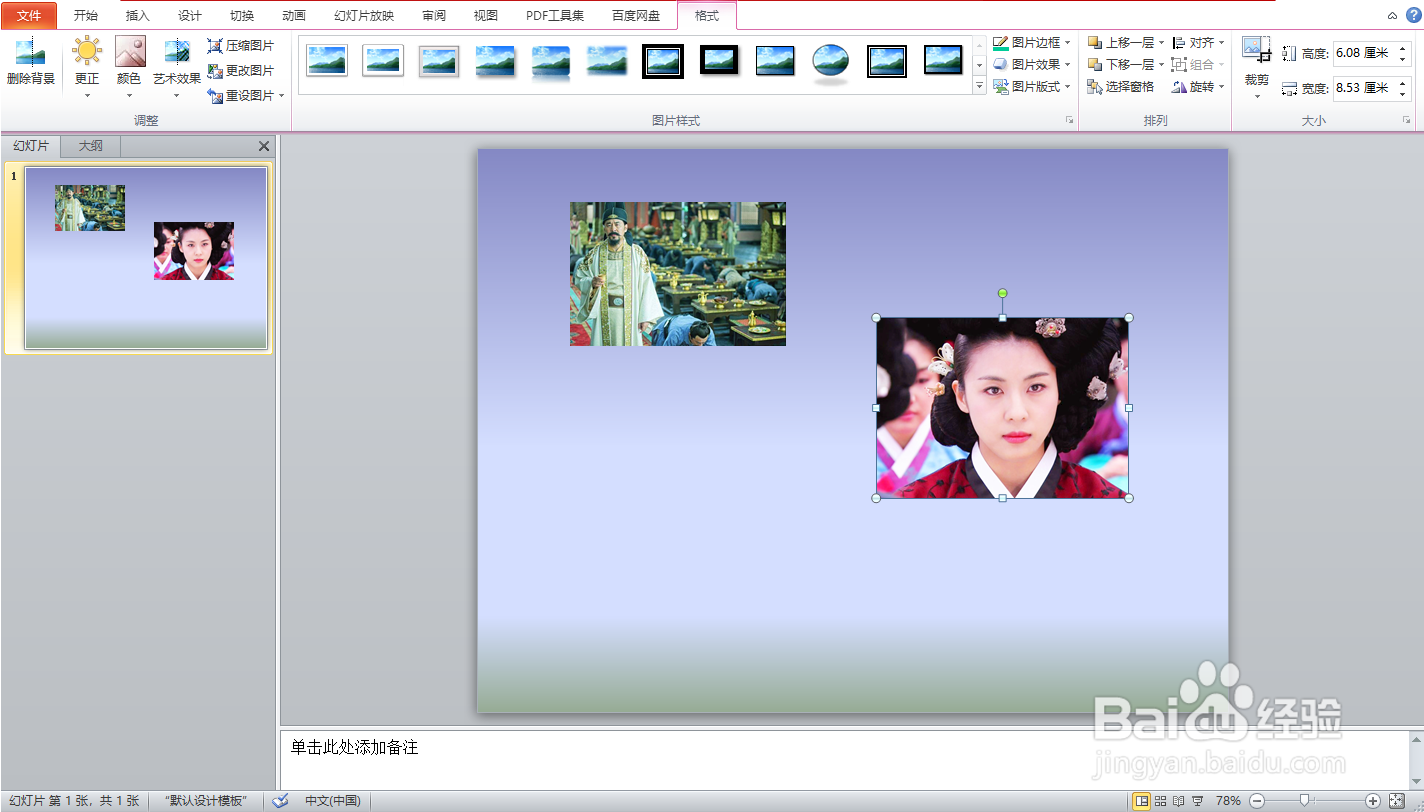Open the 颜色 color adjustment tool
The width and height of the screenshot is (1424, 812).
coord(129,67)
